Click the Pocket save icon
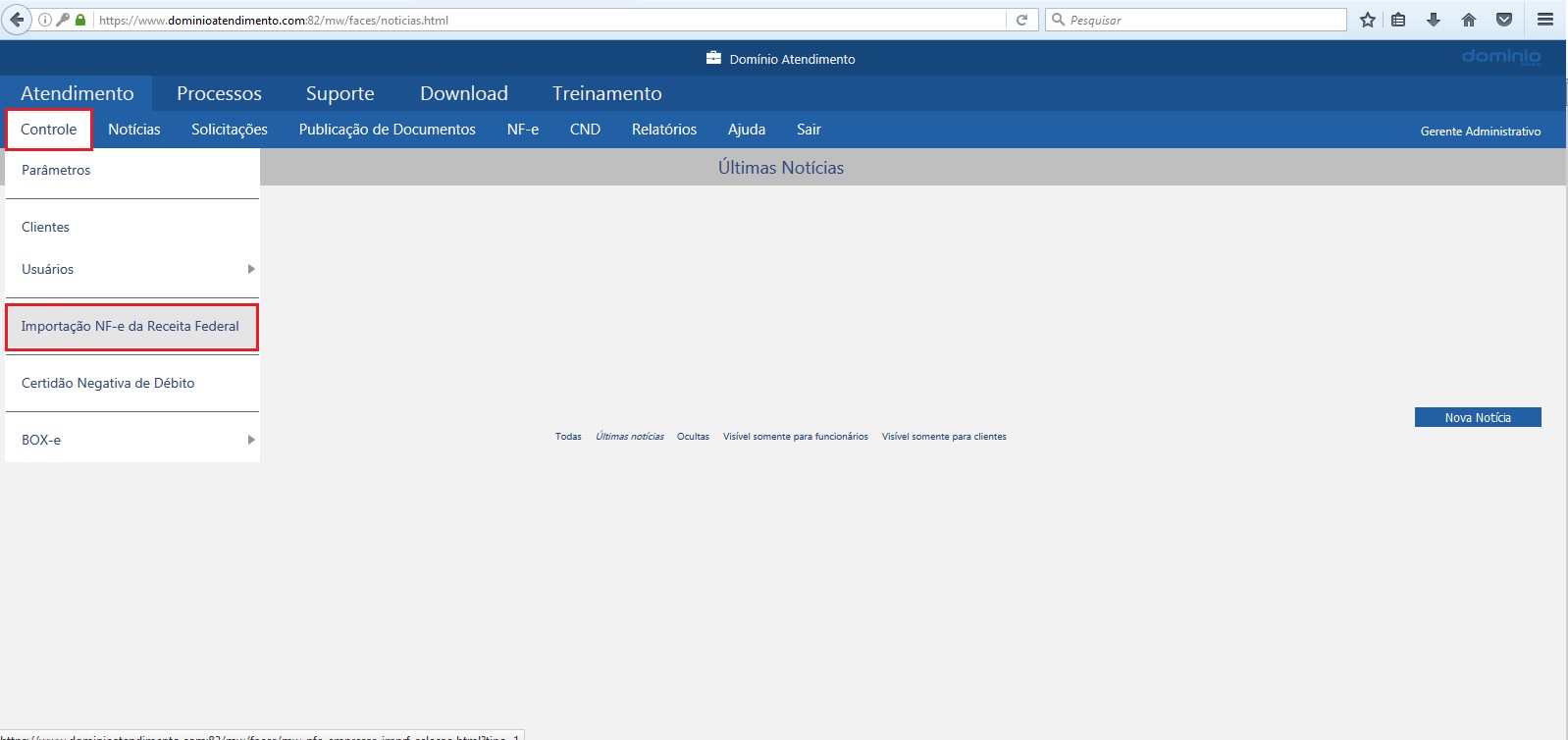1568x740 pixels. pyautogui.click(x=1504, y=20)
